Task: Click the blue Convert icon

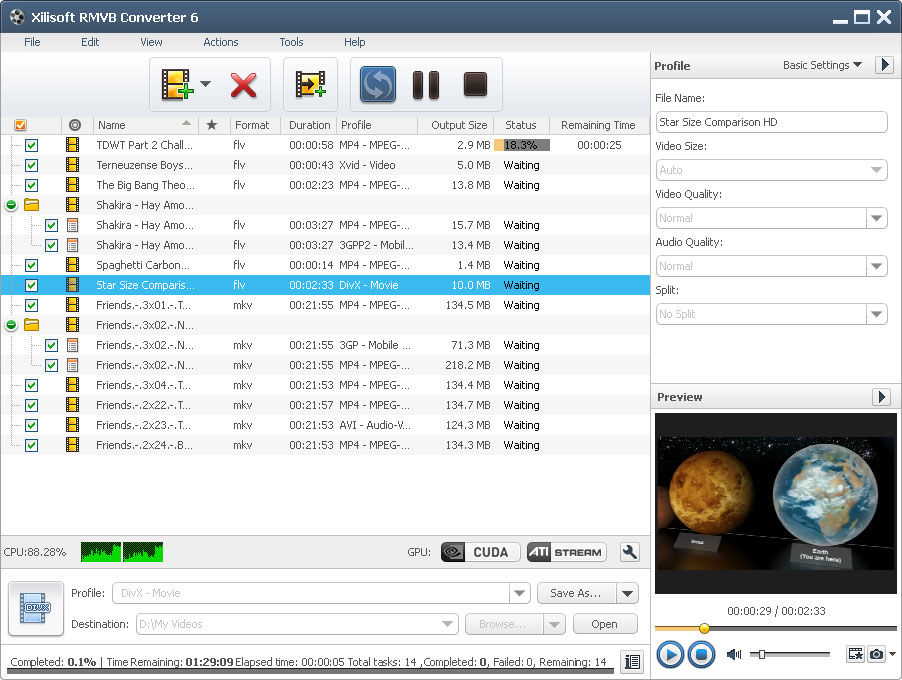Action: (x=377, y=85)
